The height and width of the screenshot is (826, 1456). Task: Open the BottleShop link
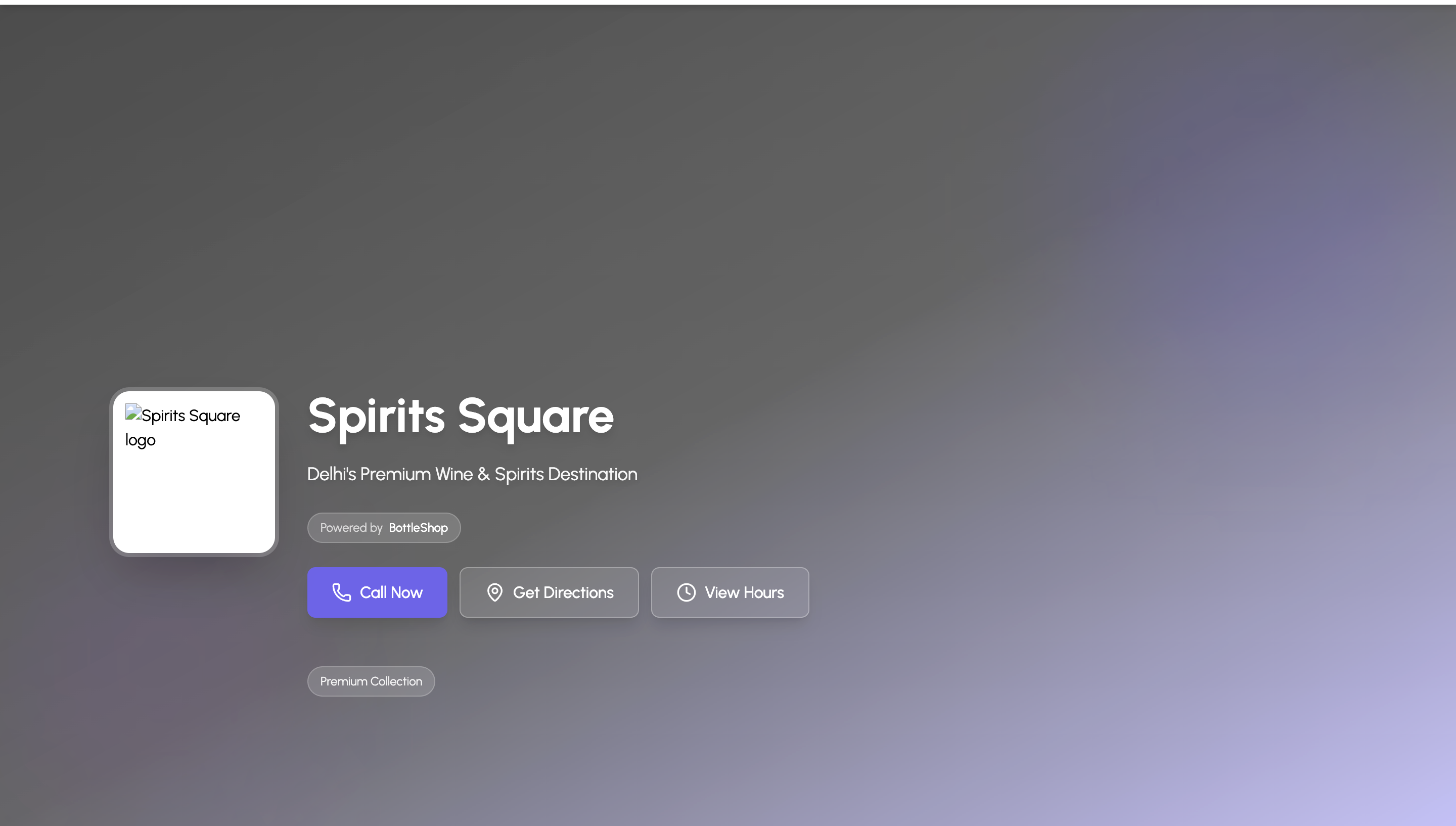click(x=419, y=528)
